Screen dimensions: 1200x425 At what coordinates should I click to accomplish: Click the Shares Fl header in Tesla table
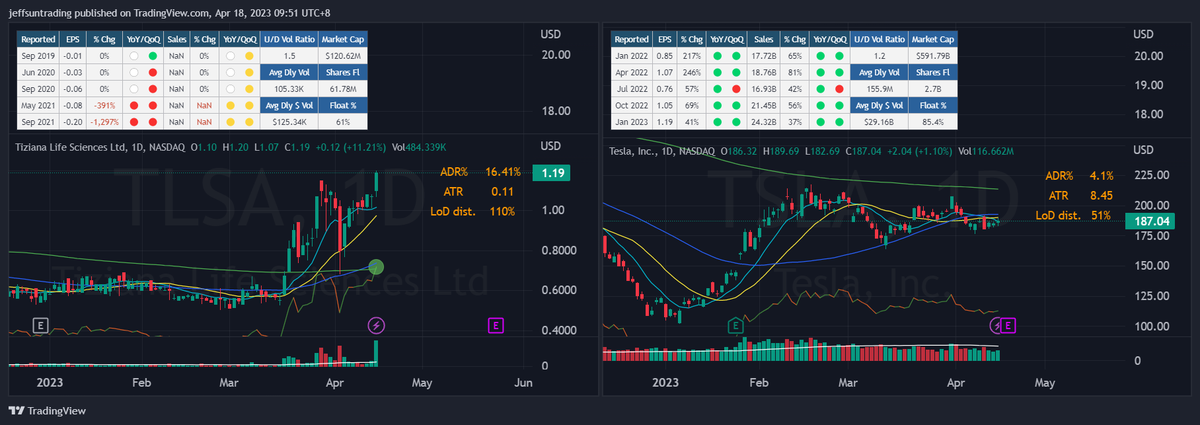[x=934, y=71]
